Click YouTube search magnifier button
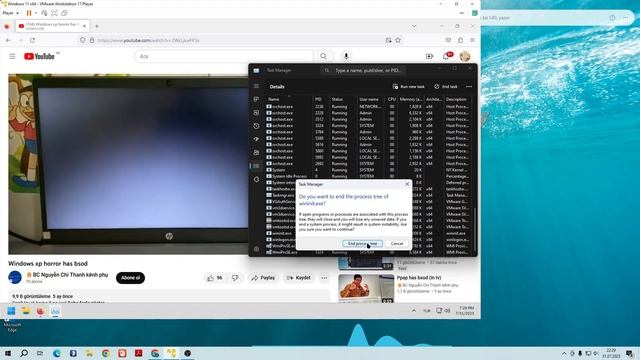The width and height of the screenshot is (640, 360). tap(323, 56)
